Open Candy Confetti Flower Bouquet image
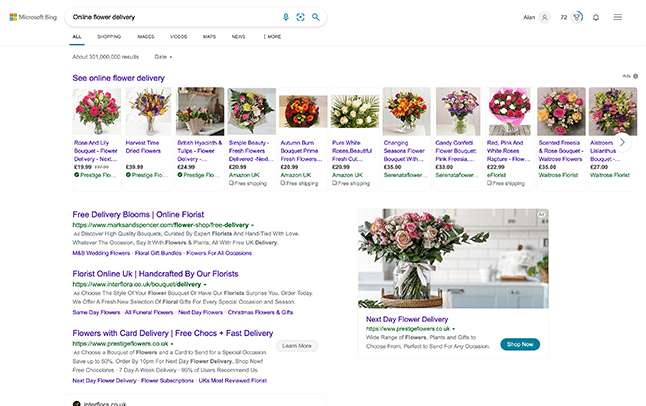This screenshot has height=406, width=646. 458,111
